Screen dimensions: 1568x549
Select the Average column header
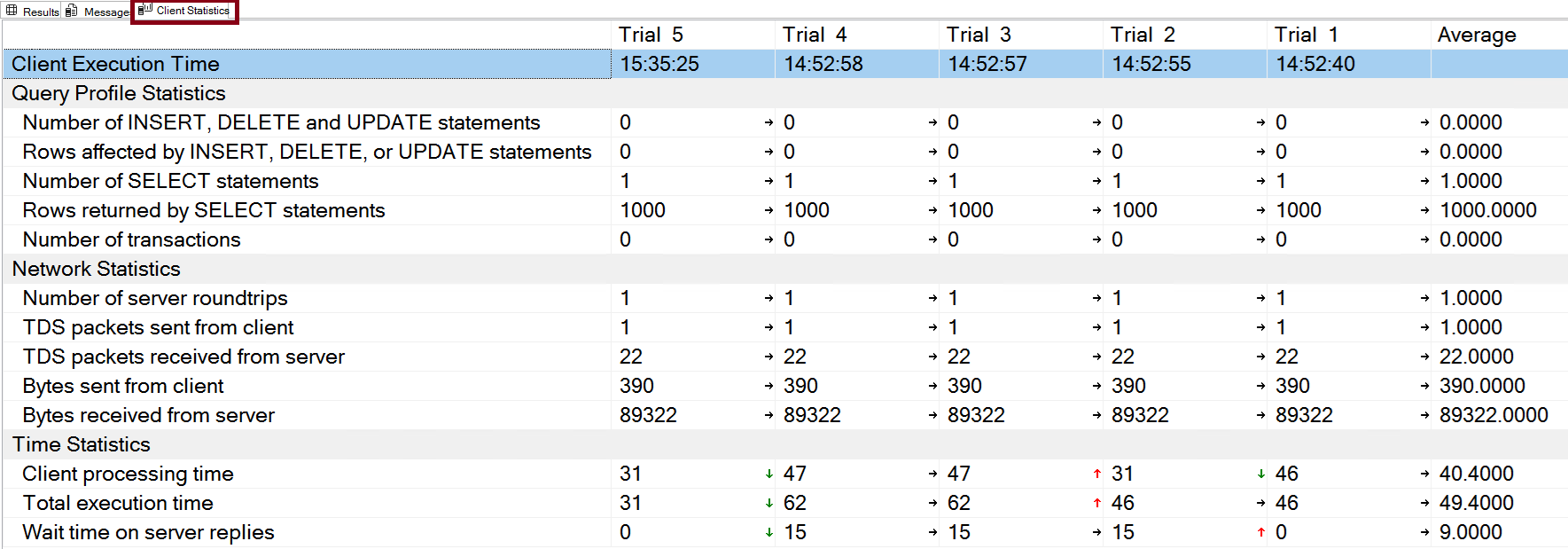(x=1476, y=35)
